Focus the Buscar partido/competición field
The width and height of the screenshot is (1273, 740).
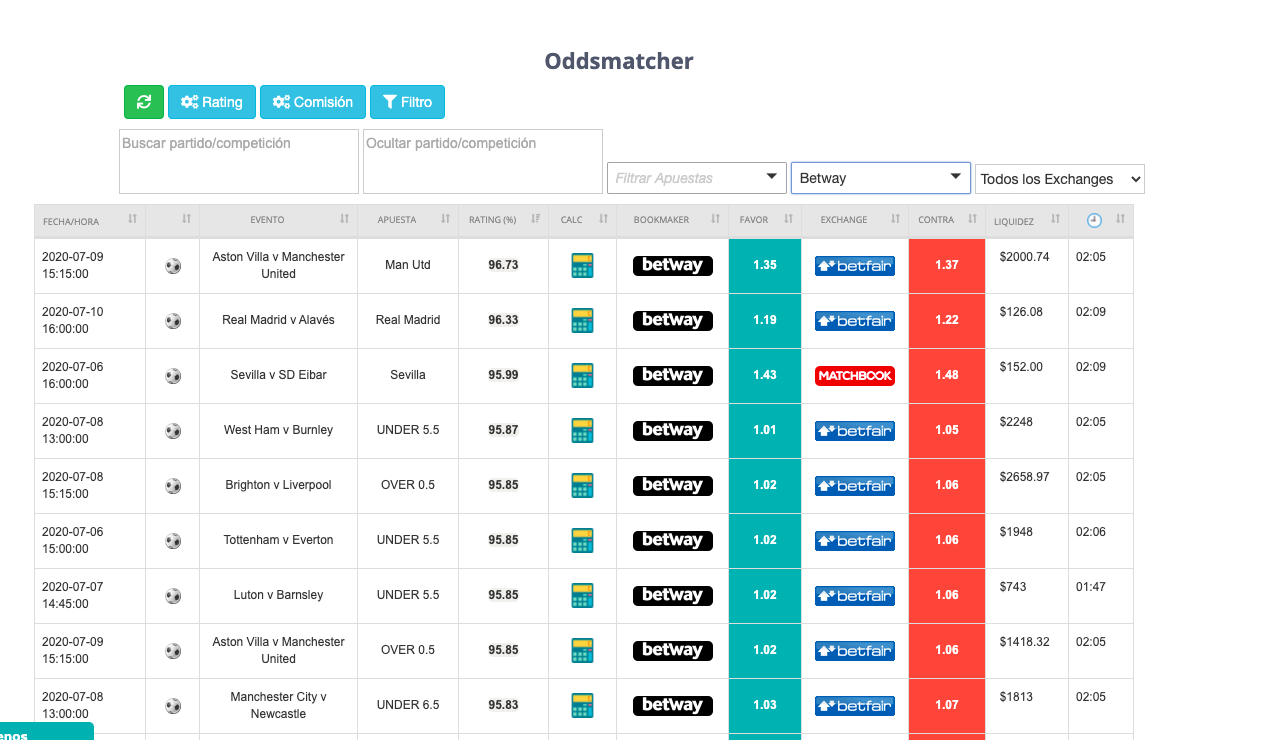(239, 161)
